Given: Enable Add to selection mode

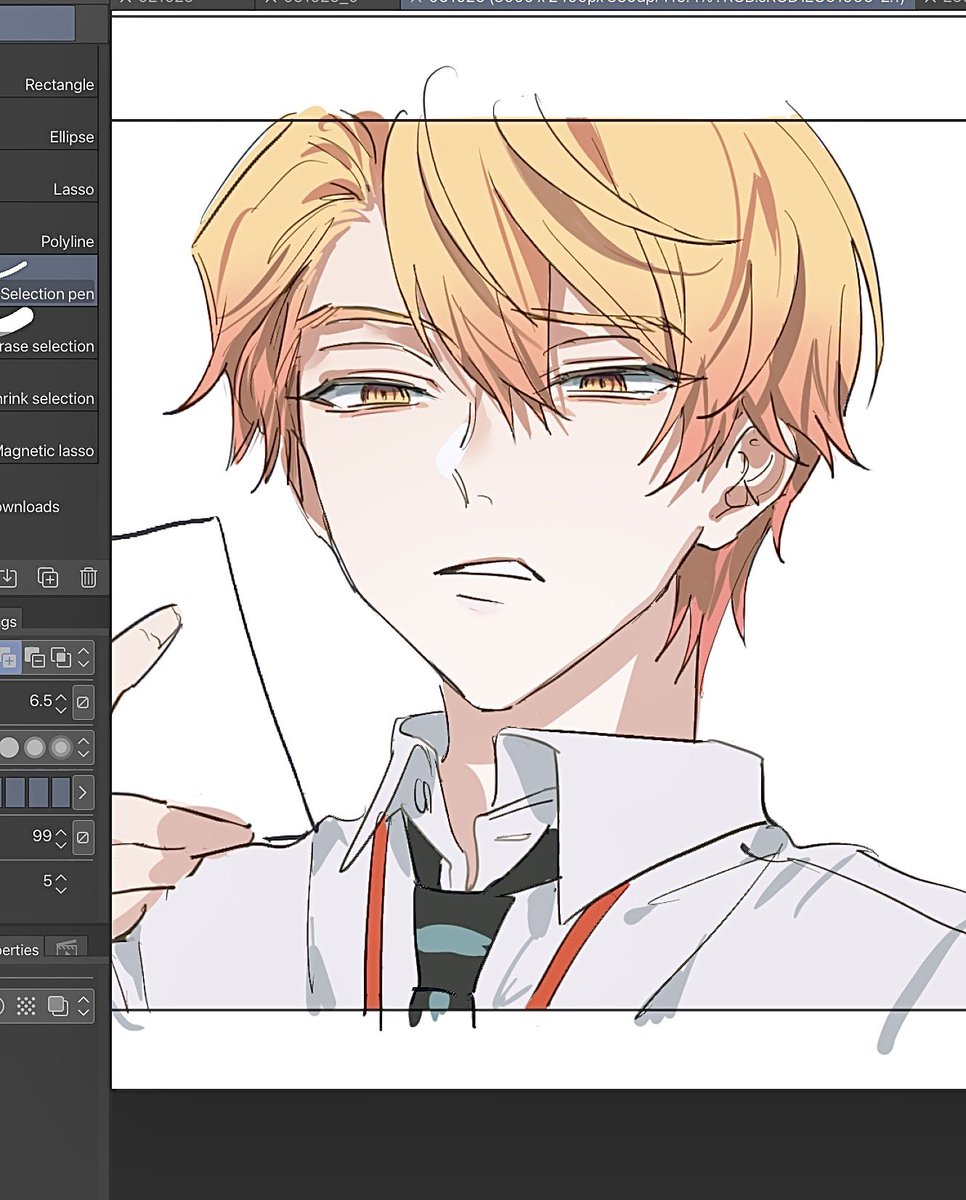Looking at the screenshot, I should [9, 658].
